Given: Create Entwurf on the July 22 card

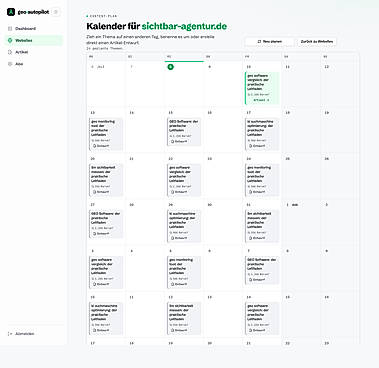Looking at the screenshot, I should 179,192.
